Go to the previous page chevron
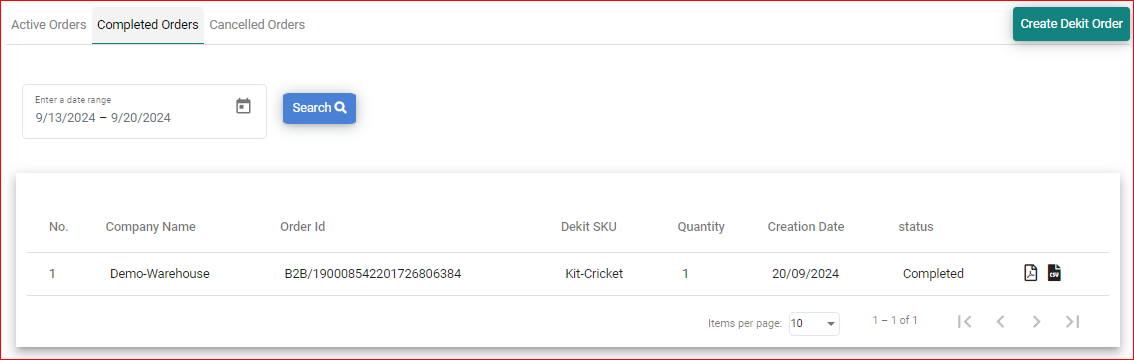The width and height of the screenshot is (1134, 360). point(1001,322)
